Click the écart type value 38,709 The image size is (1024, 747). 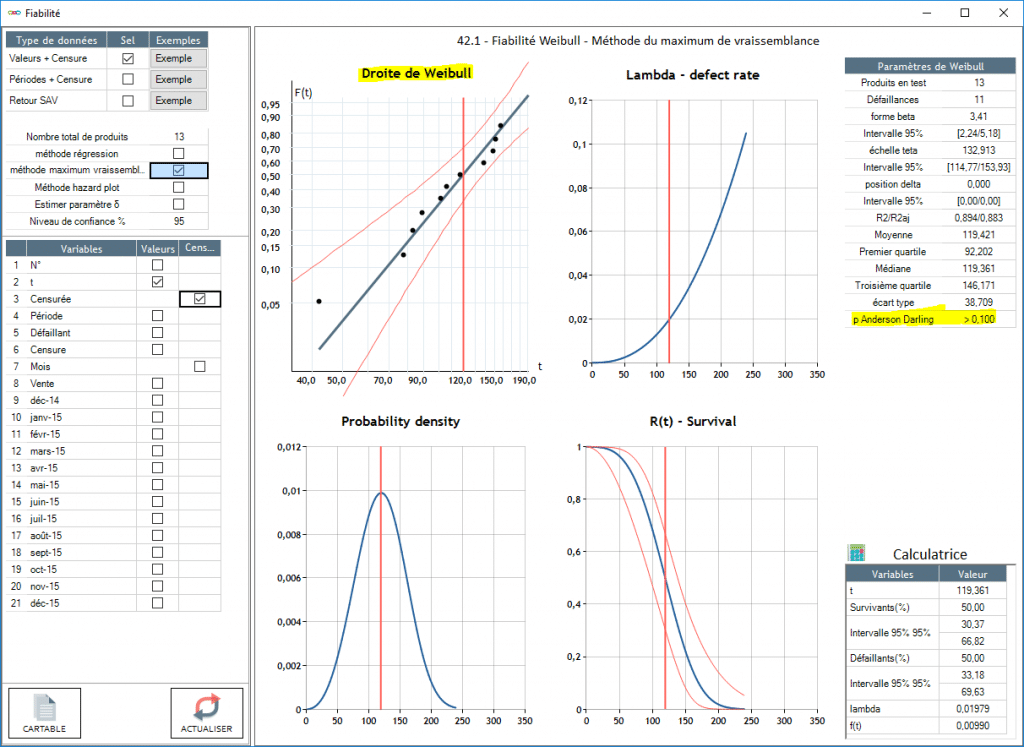(x=978, y=302)
